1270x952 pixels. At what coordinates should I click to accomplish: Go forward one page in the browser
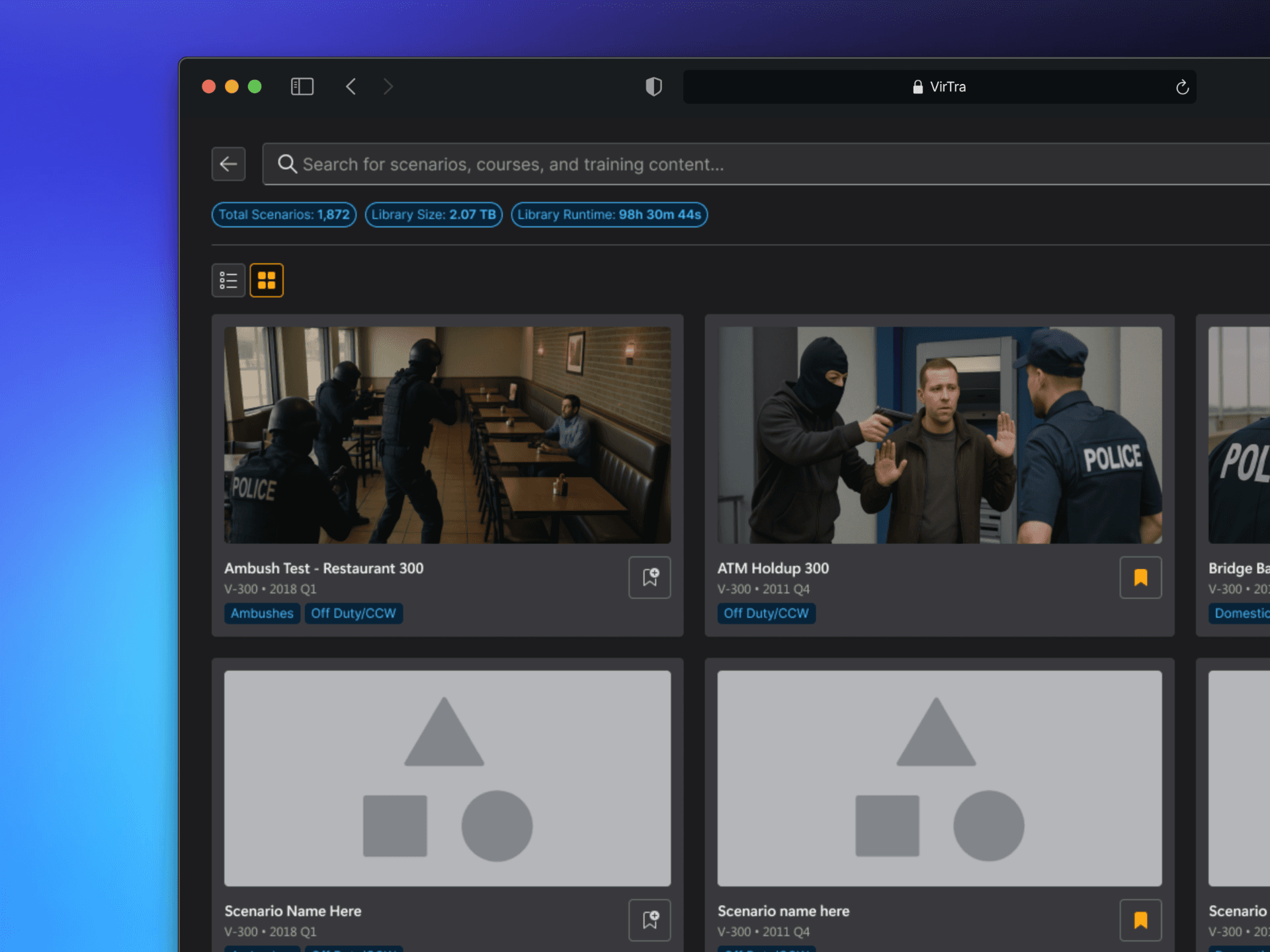pos(388,87)
